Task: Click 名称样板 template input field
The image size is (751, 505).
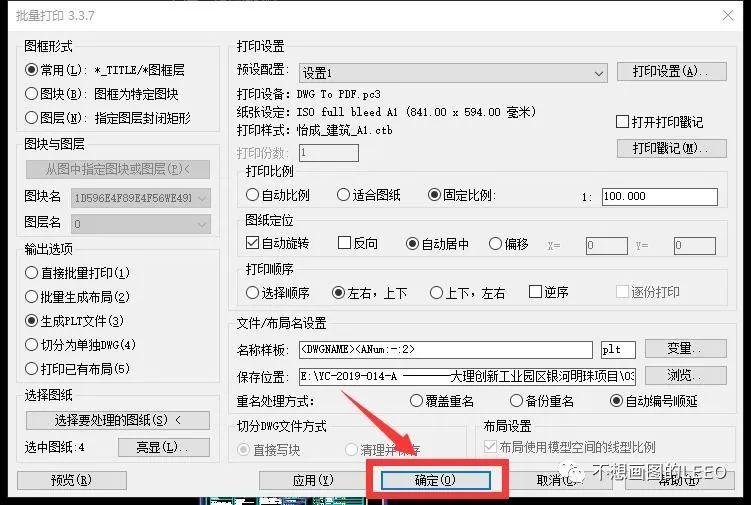Action: [x=445, y=350]
